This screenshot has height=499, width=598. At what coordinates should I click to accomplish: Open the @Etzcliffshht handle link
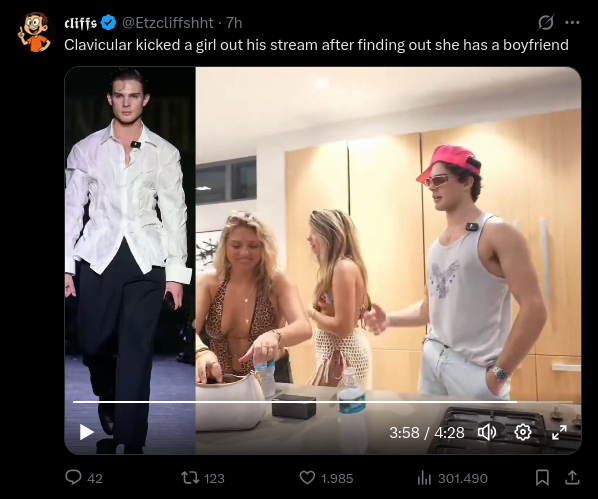pos(167,23)
